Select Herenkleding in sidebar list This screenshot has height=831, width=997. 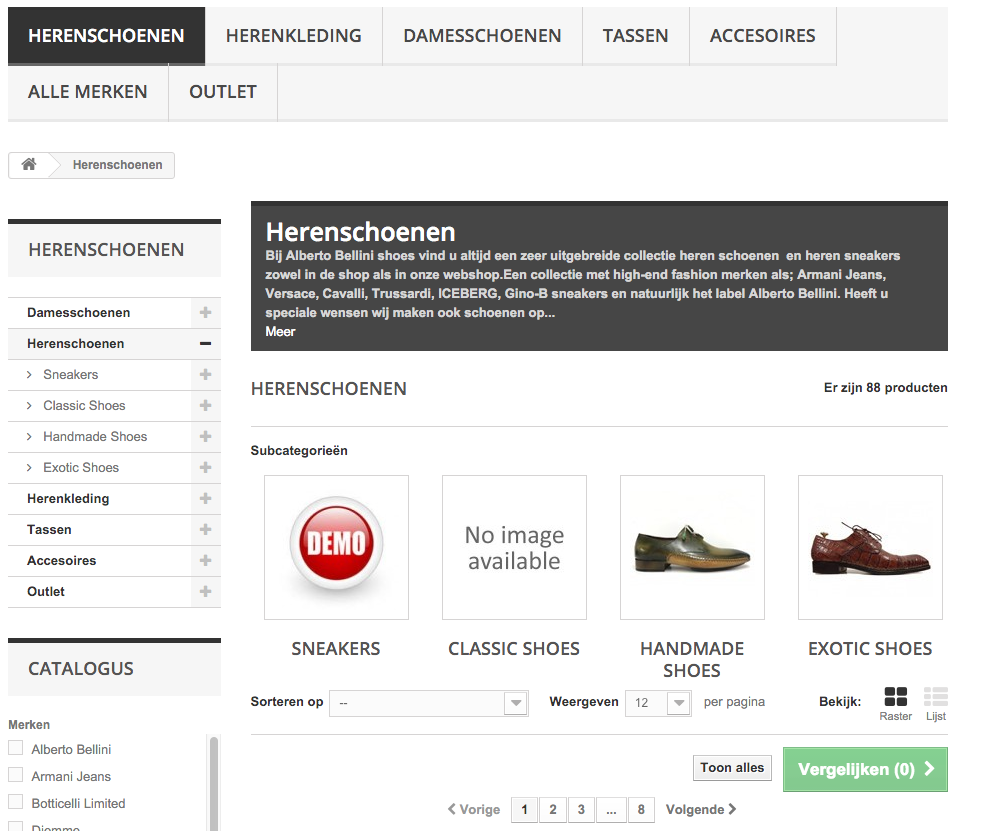[68, 498]
